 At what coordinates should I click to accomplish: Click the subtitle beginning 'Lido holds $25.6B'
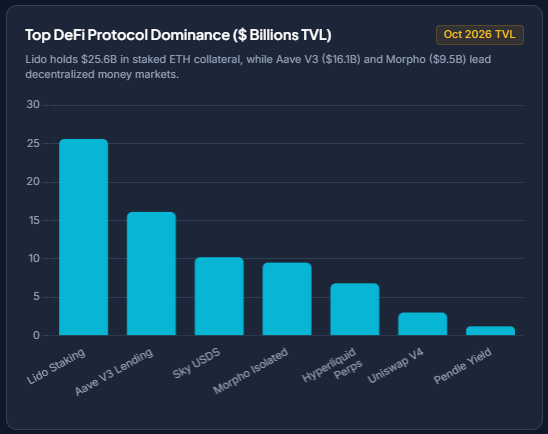(x=258, y=67)
